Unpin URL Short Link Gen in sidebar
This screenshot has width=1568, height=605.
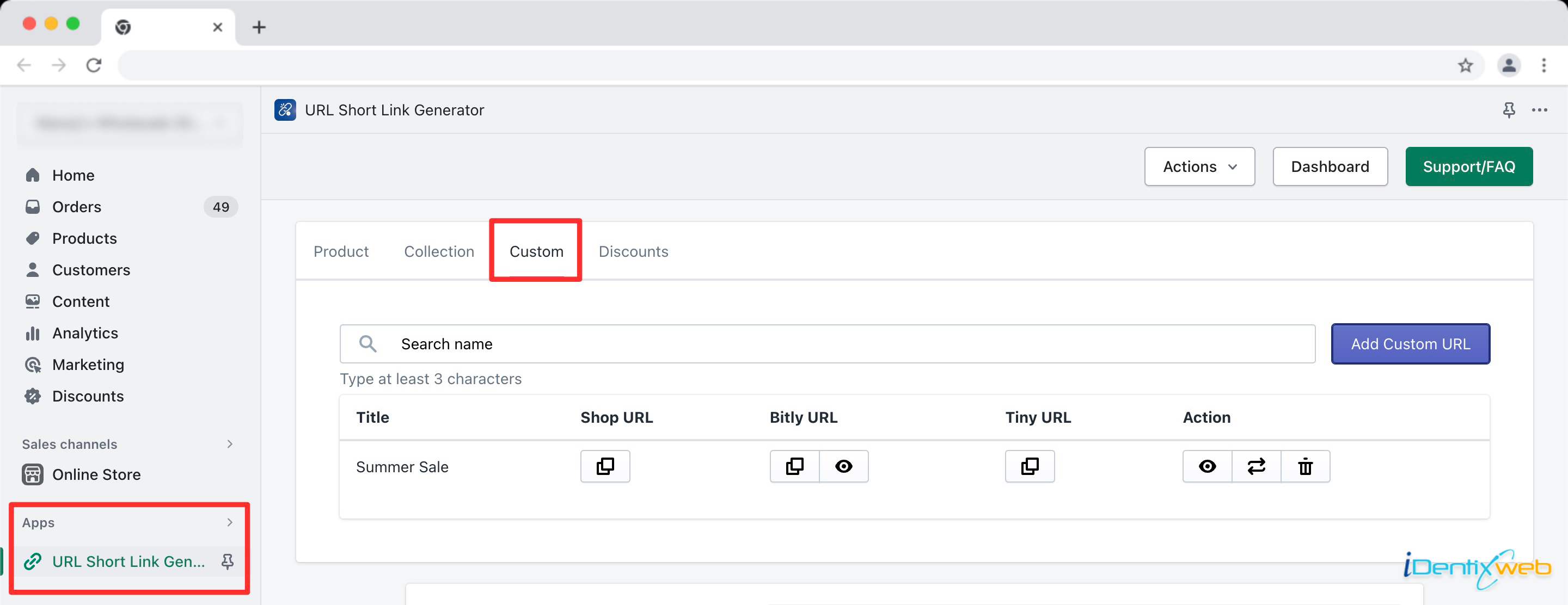tap(228, 561)
